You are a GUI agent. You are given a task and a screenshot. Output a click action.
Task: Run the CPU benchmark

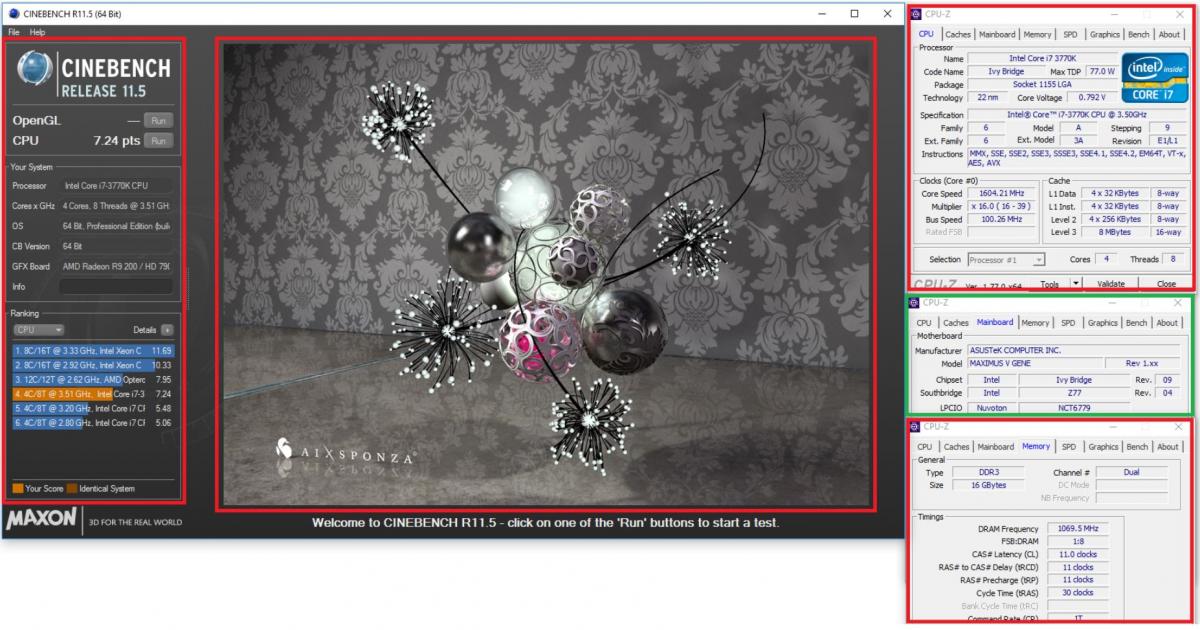158,141
